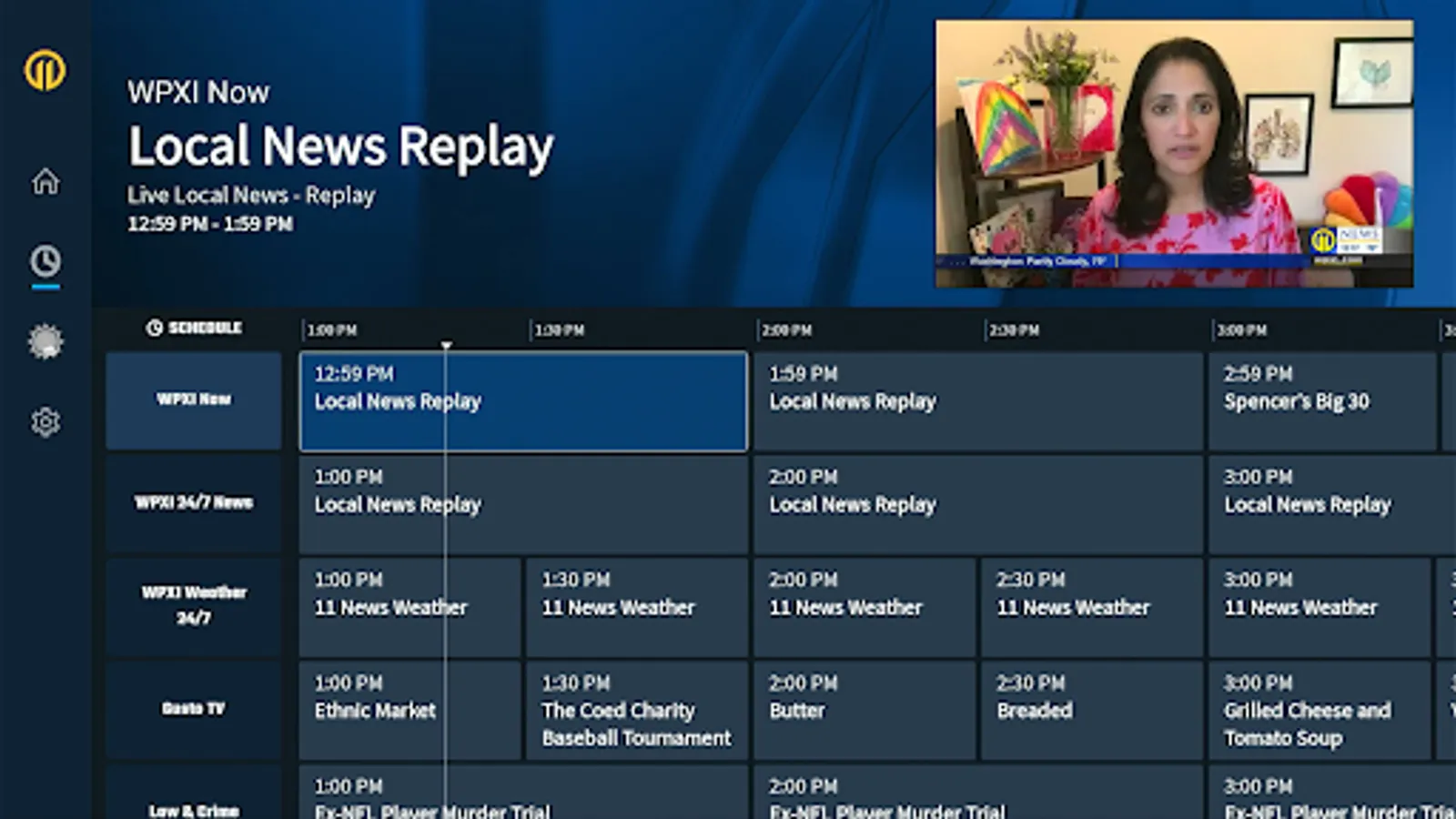The height and width of the screenshot is (819, 1456).
Task: Choose the 1:30 PM 11 News Weather slot
Action: [x=637, y=607]
